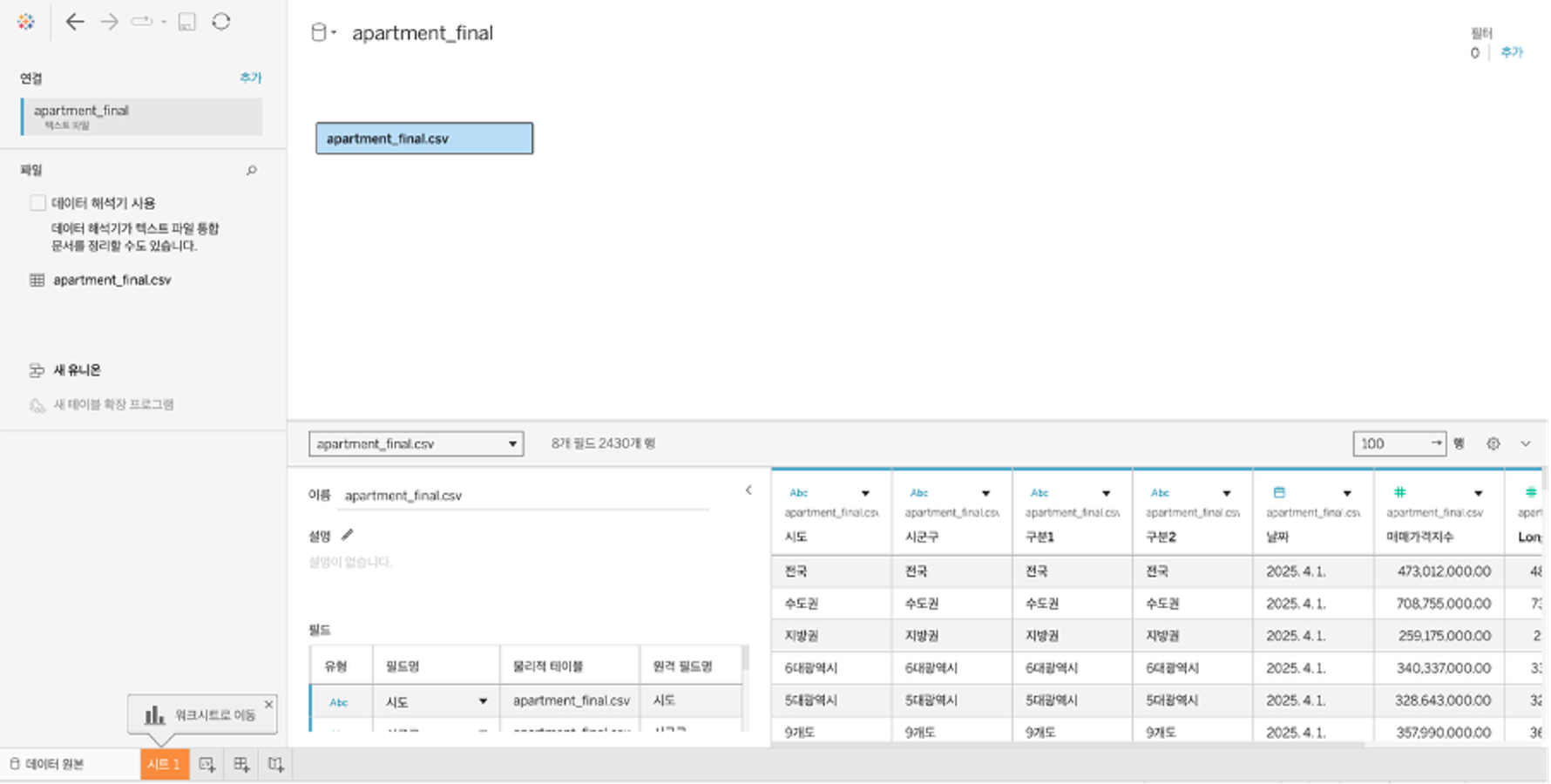Refresh the data source with refresh icon
1551x784 pixels.
221,22
